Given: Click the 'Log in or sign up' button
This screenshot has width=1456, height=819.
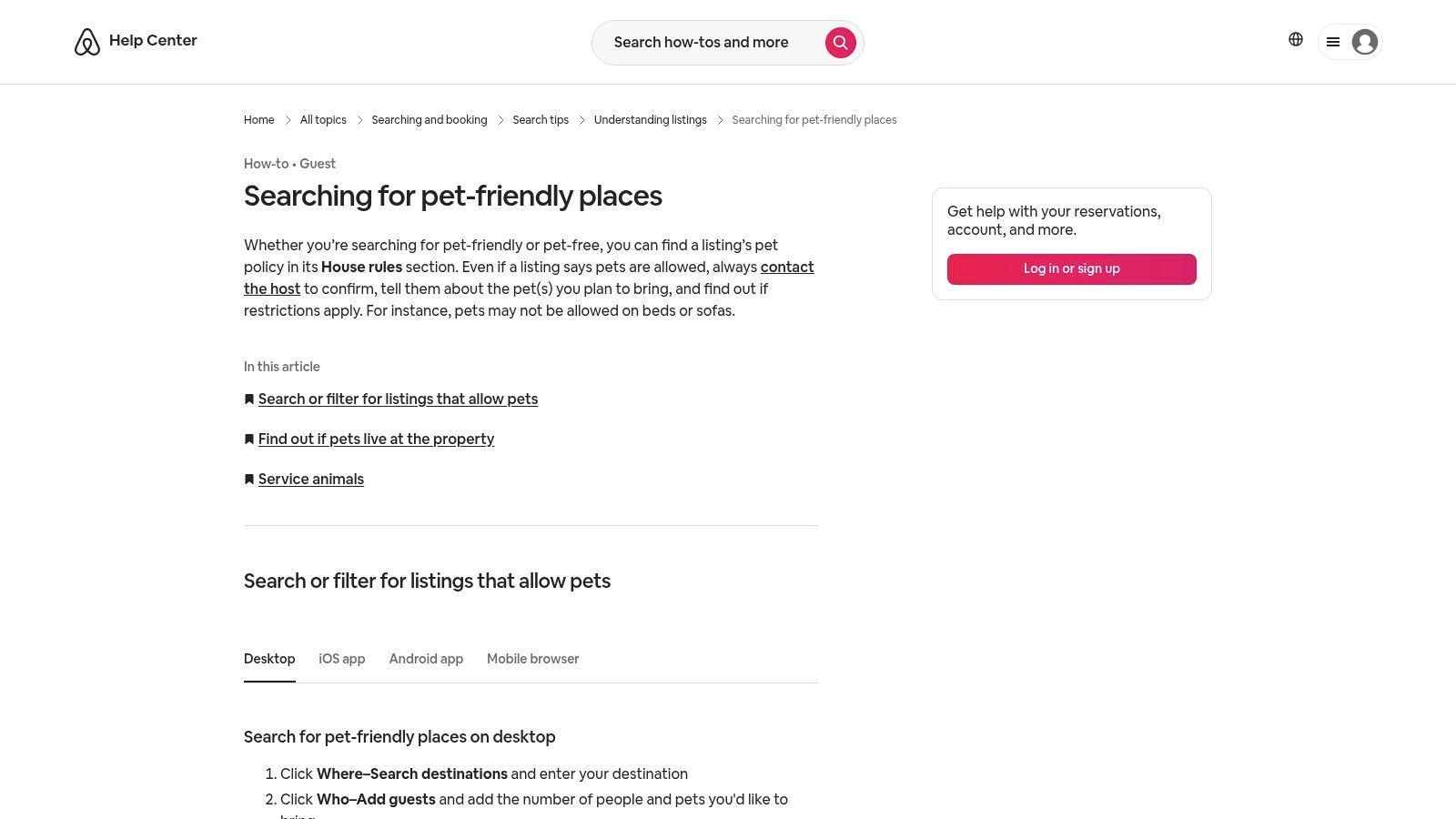Looking at the screenshot, I should point(1071,268).
